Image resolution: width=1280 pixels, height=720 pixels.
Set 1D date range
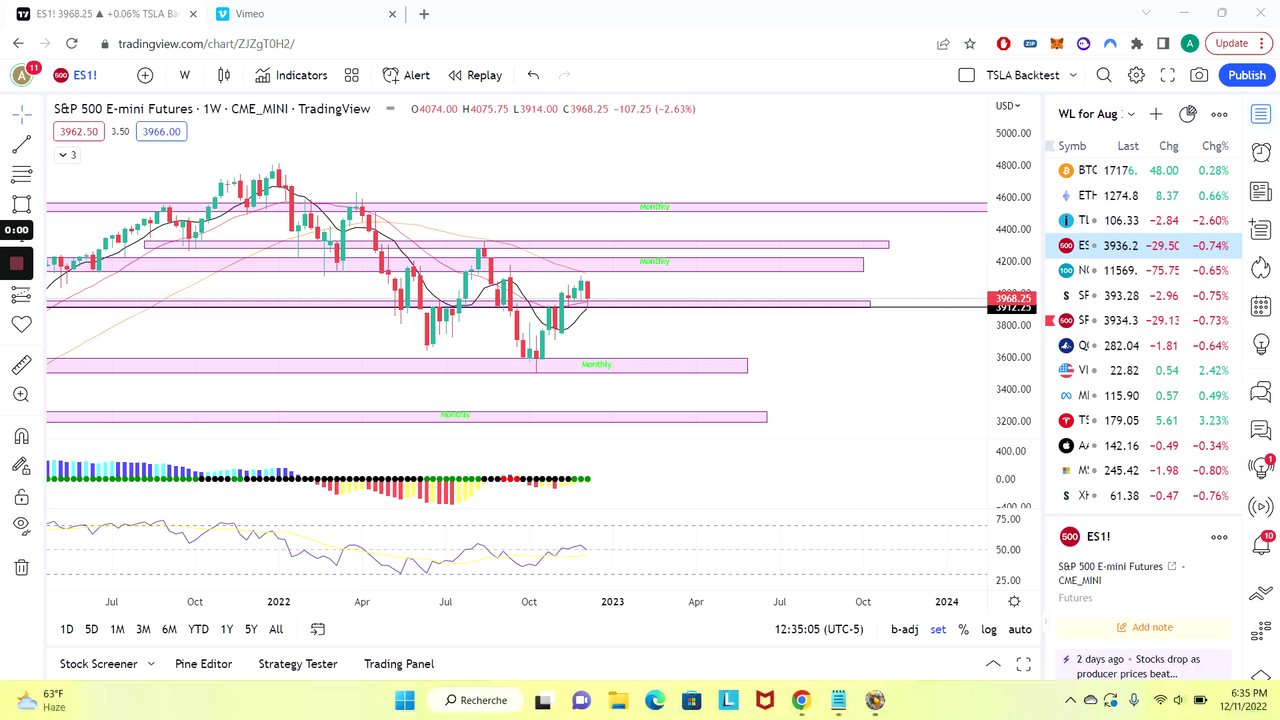tap(67, 629)
